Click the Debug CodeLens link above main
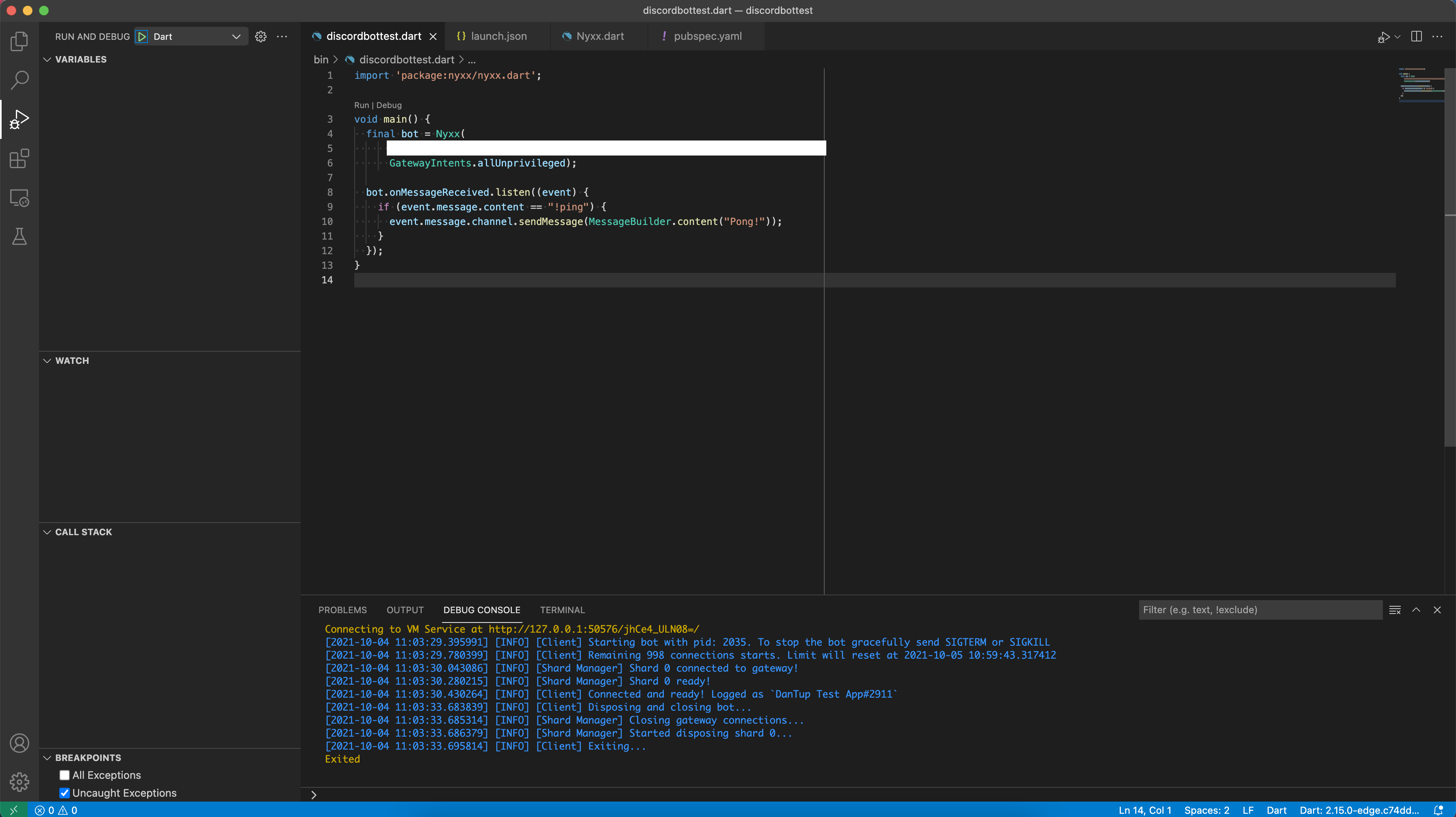 pyautogui.click(x=390, y=105)
